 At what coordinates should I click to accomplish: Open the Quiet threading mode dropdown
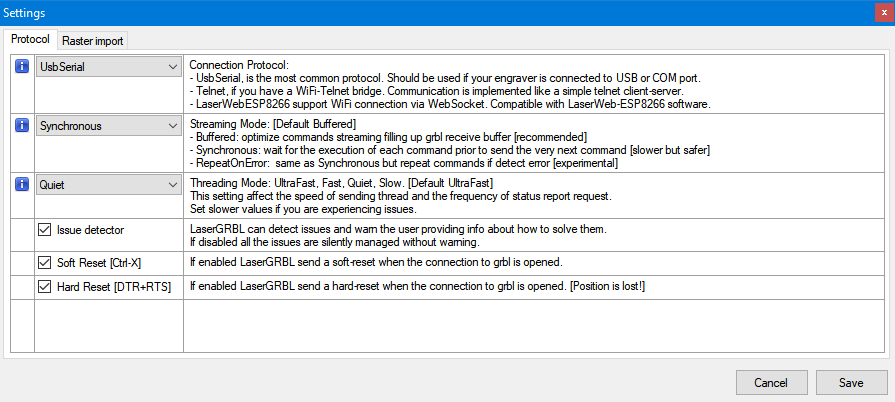click(108, 185)
